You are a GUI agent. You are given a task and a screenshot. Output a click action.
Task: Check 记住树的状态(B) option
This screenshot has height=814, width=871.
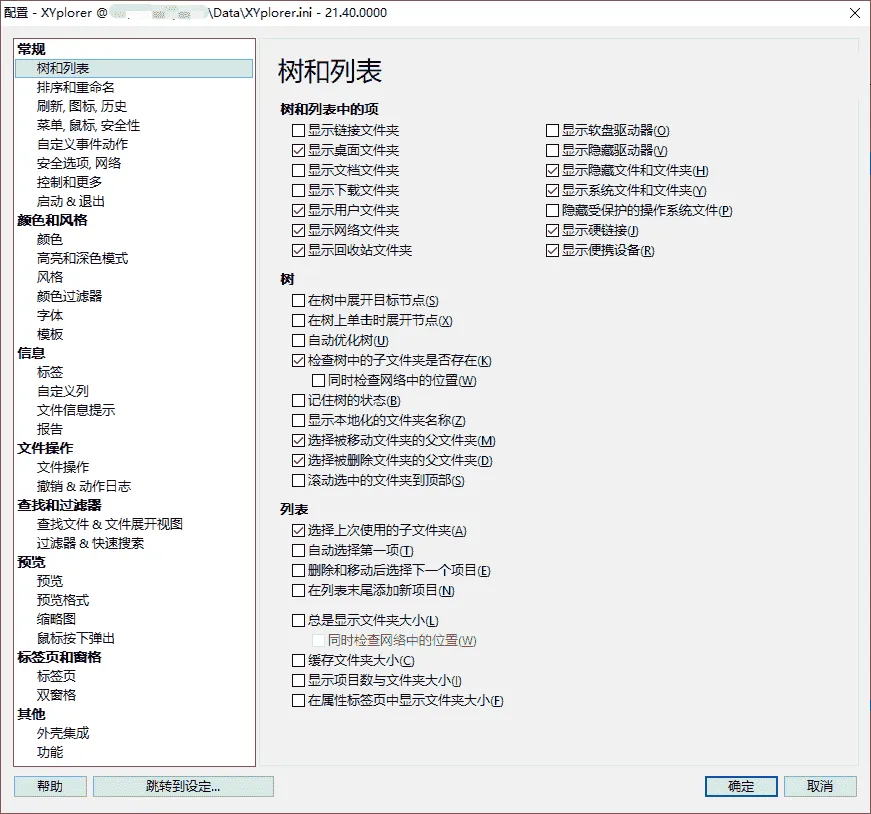[298, 401]
